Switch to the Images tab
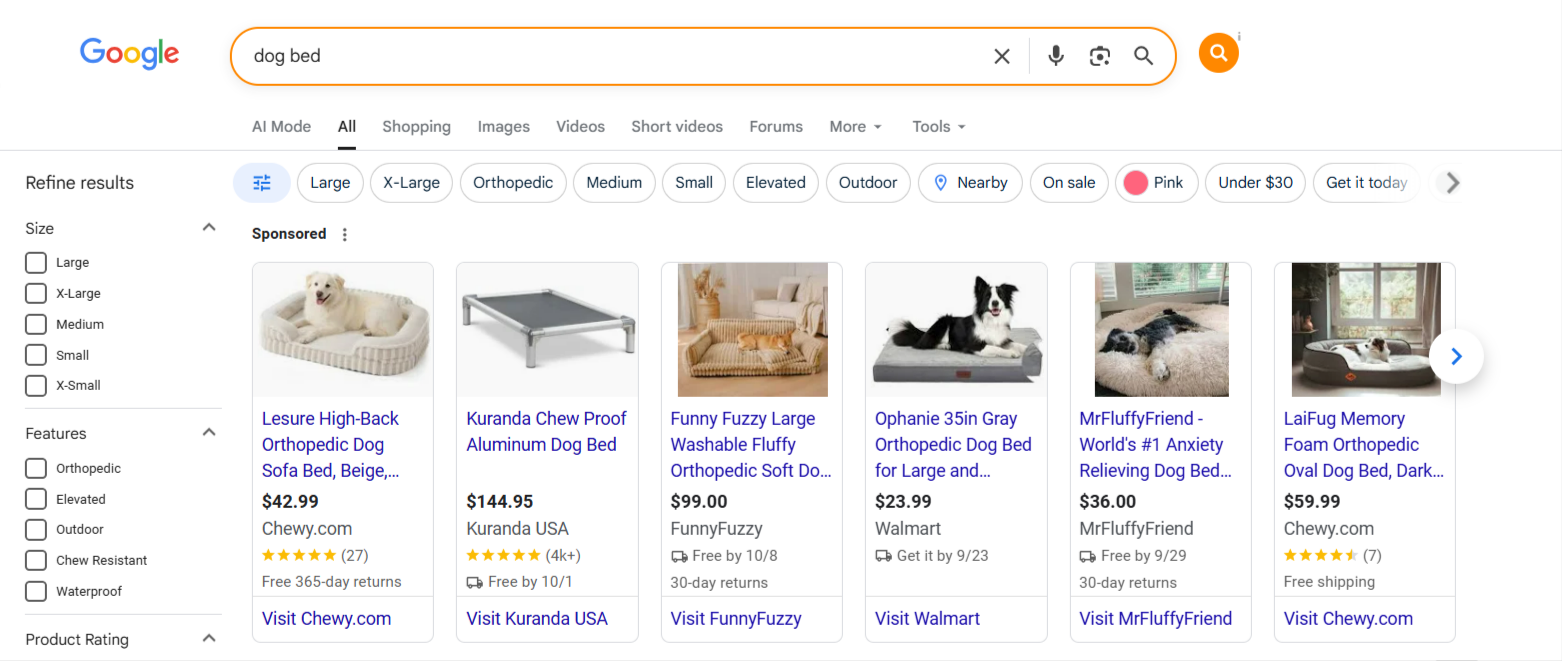1562x661 pixels. (503, 126)
